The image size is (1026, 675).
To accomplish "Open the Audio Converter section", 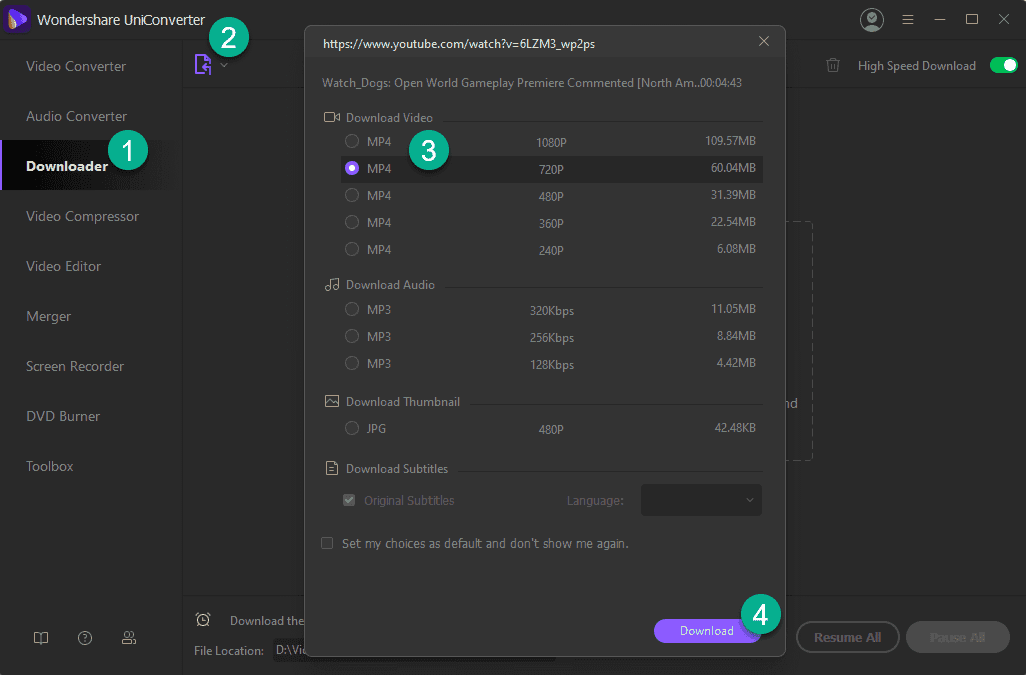I will [77, 116].
